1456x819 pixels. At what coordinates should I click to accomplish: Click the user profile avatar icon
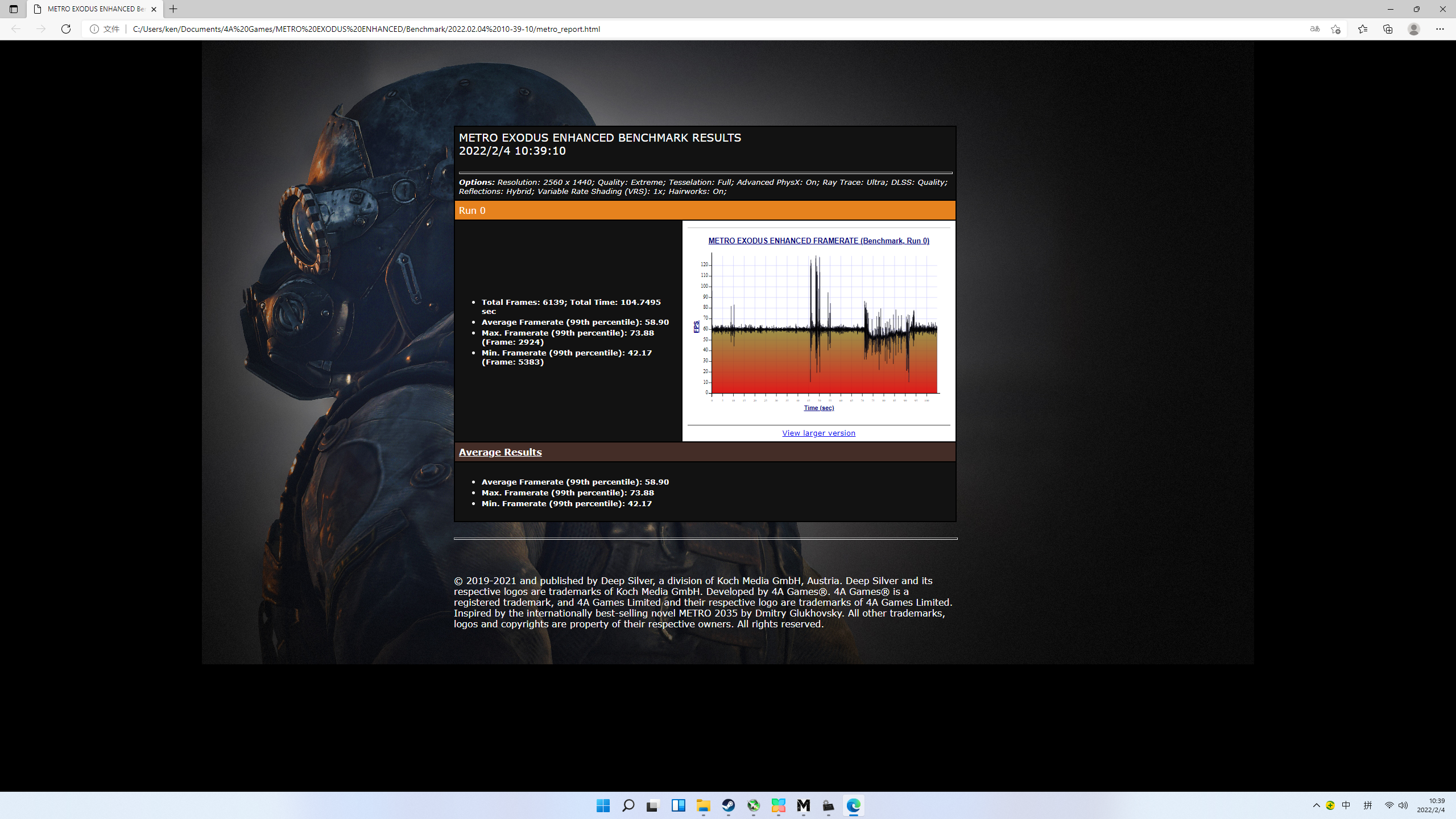[1413, 29]
